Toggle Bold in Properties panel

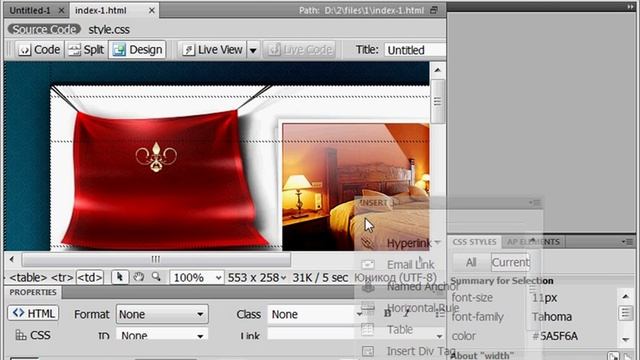pyautogui.click(x=387, y=313)
